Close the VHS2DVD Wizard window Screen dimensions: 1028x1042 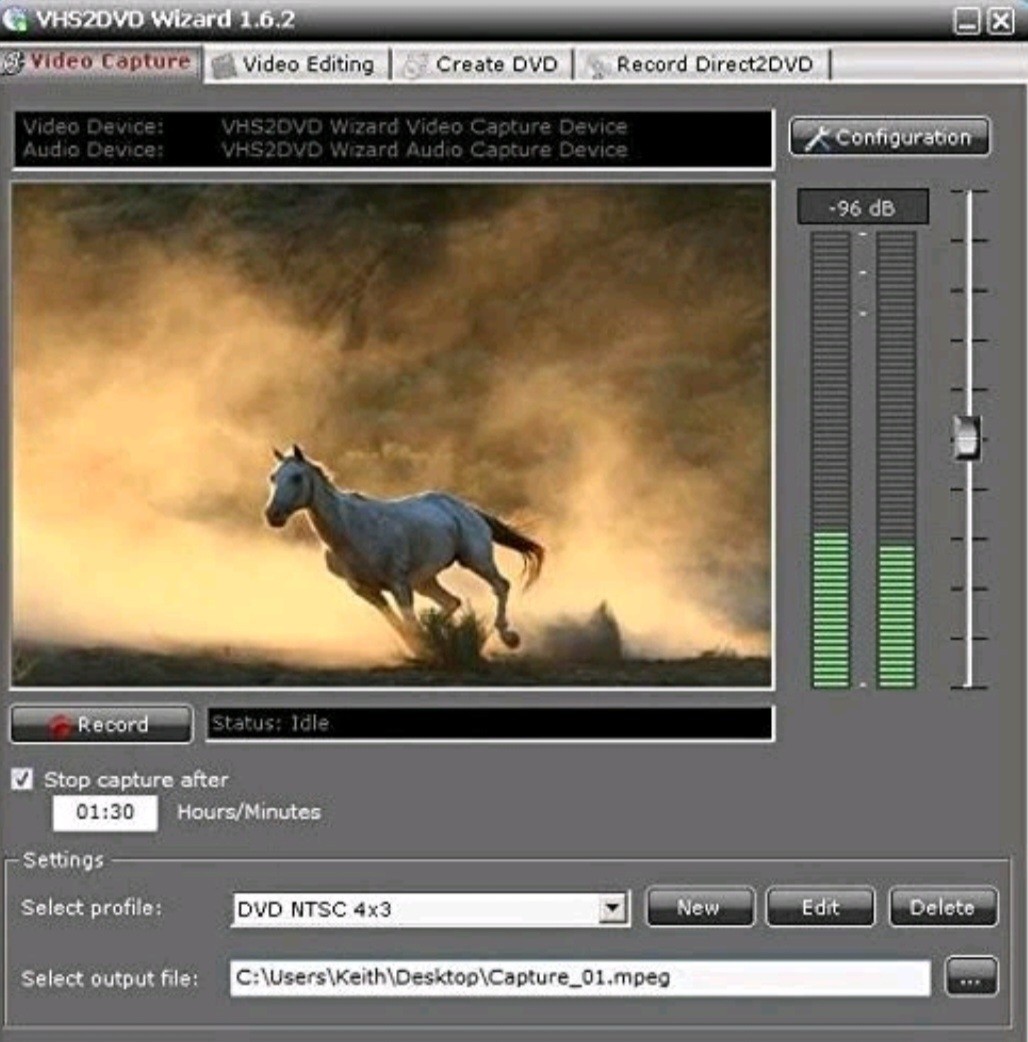point(1001,21)
